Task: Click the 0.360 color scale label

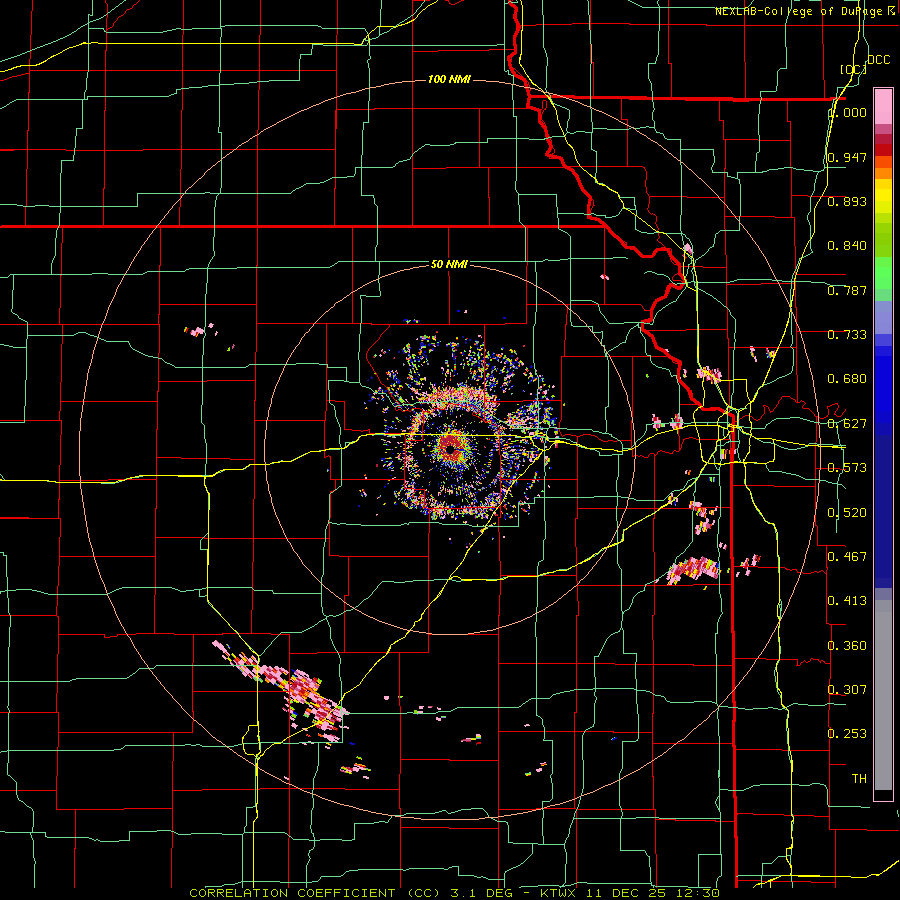Action: pos(847,646)
